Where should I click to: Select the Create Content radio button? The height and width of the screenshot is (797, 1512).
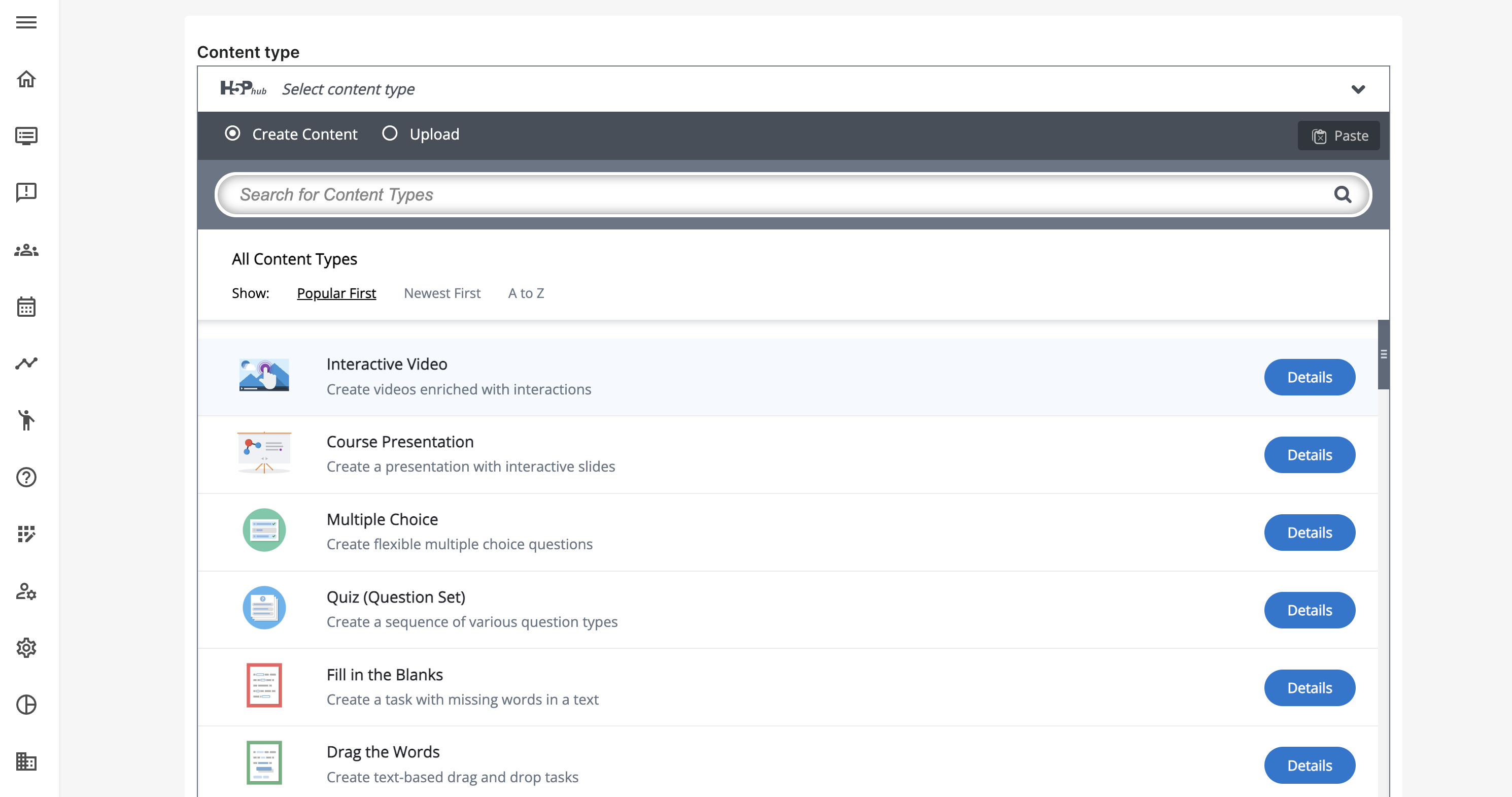coord(233,134)
